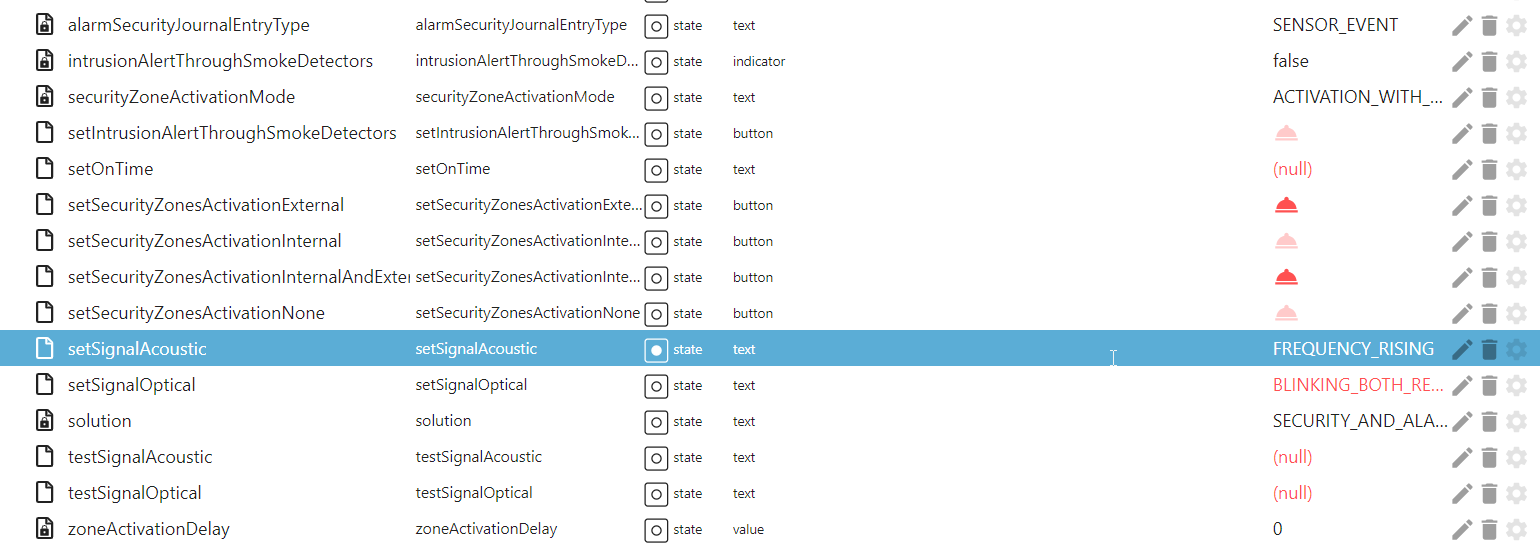This screenshot has height=543, width=1540.
Task: Click the FREQUENCY_RISING value
Action: (x=1353, y=349)
